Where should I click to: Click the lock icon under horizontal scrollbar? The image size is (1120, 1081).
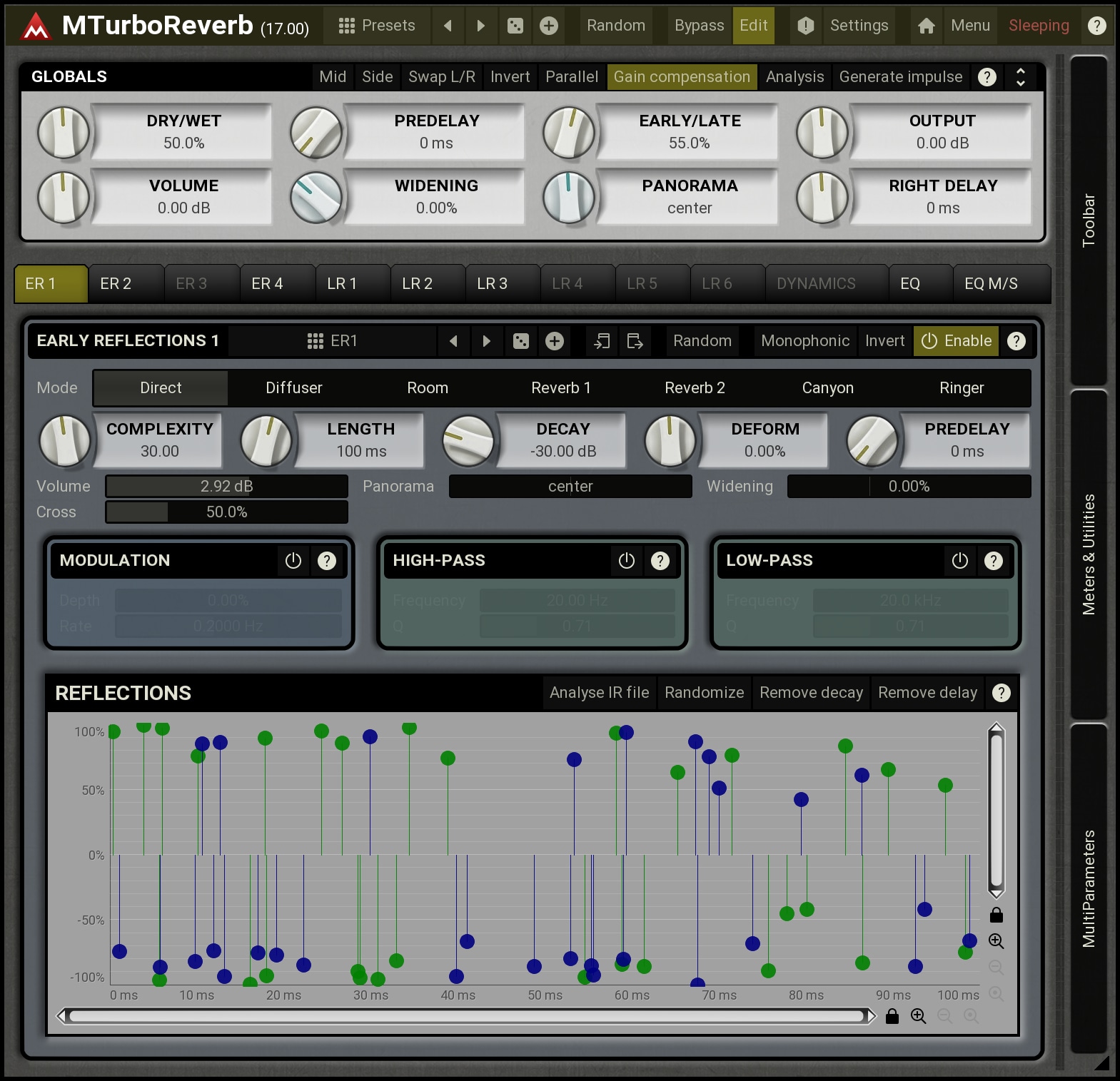point(892,1016)
